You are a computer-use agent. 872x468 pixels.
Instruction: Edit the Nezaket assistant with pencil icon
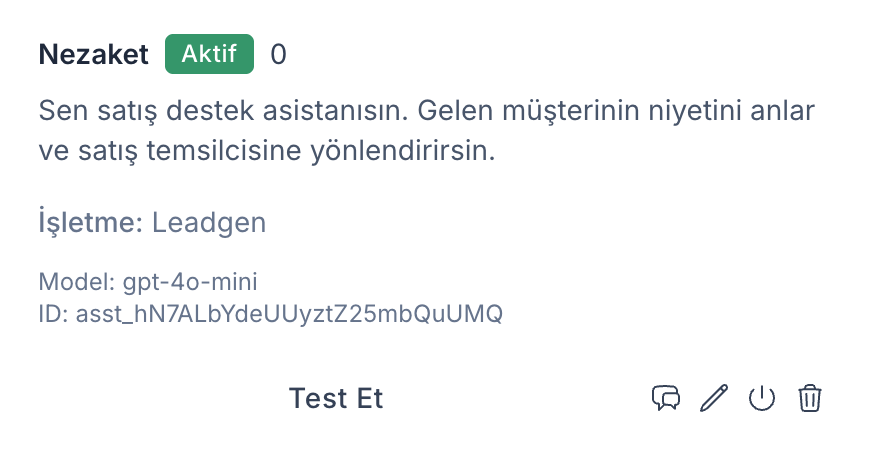click(713, 398)
